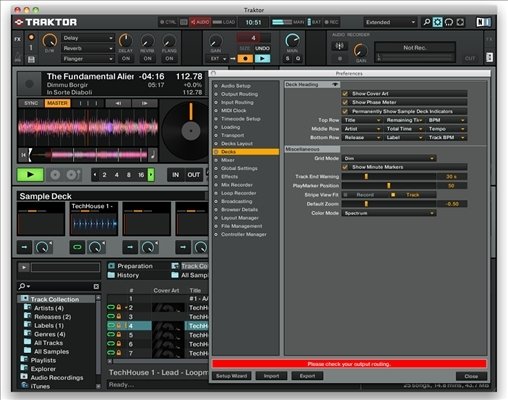Go to Controller Manager preferences
The image size is (508, 400).
[x=243, y=234]
